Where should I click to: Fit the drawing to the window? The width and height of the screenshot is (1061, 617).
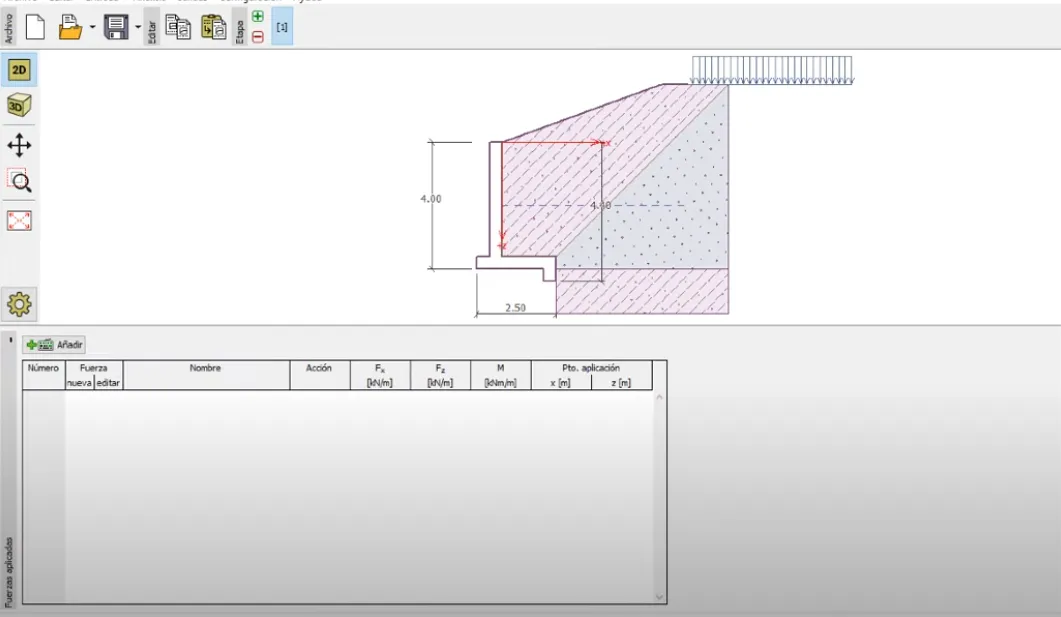pos(19,221)
